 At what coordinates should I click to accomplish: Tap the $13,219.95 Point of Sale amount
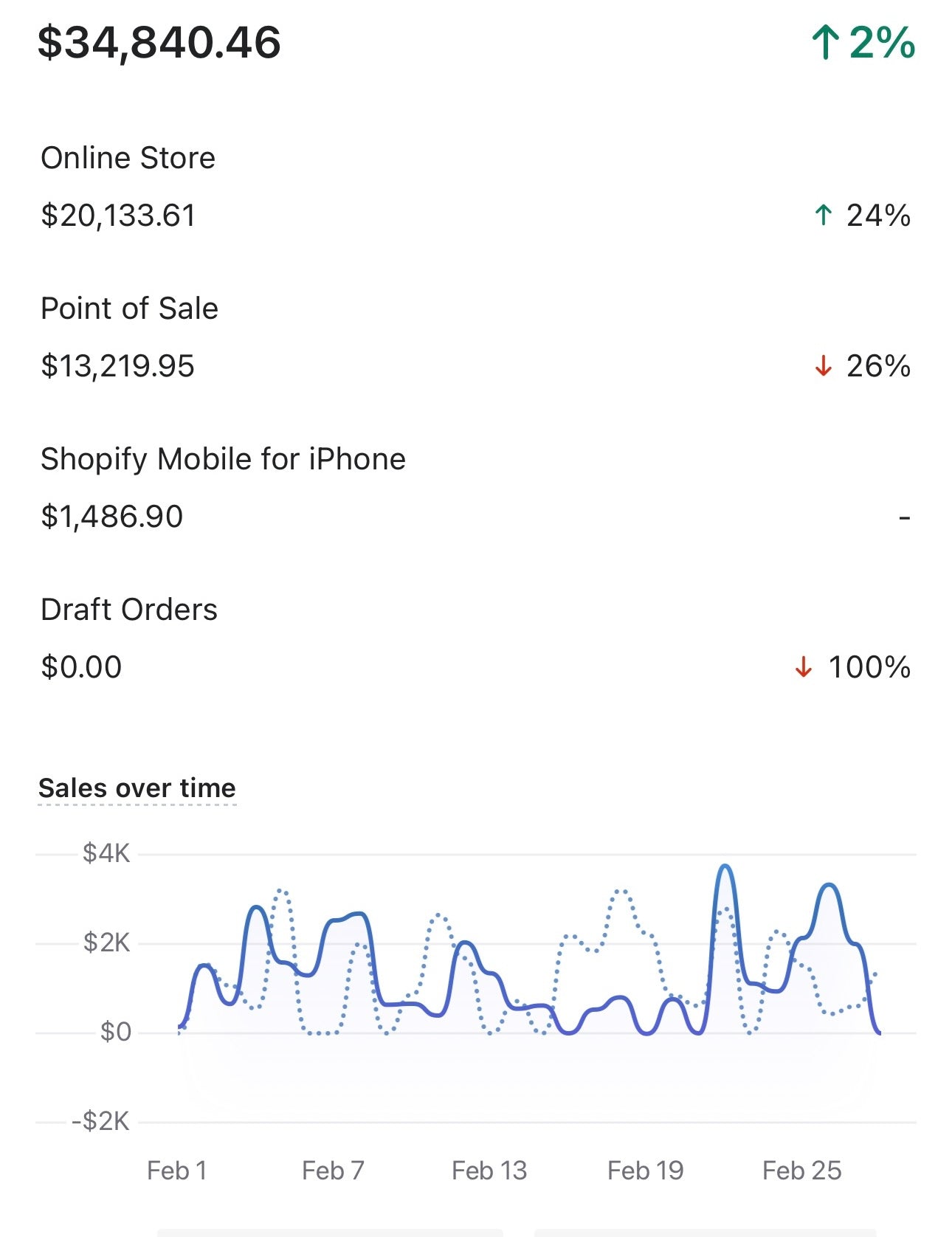pos(117,366)
